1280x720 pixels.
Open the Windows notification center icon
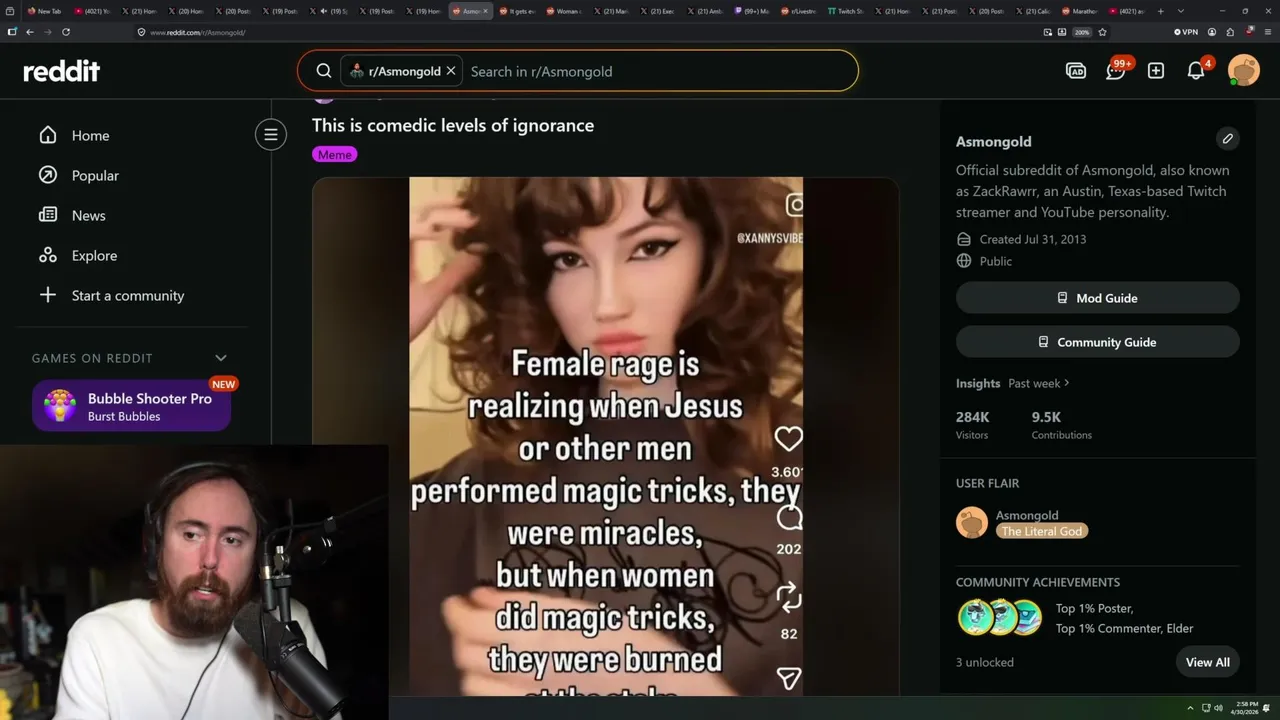[x=1268, y=708]
